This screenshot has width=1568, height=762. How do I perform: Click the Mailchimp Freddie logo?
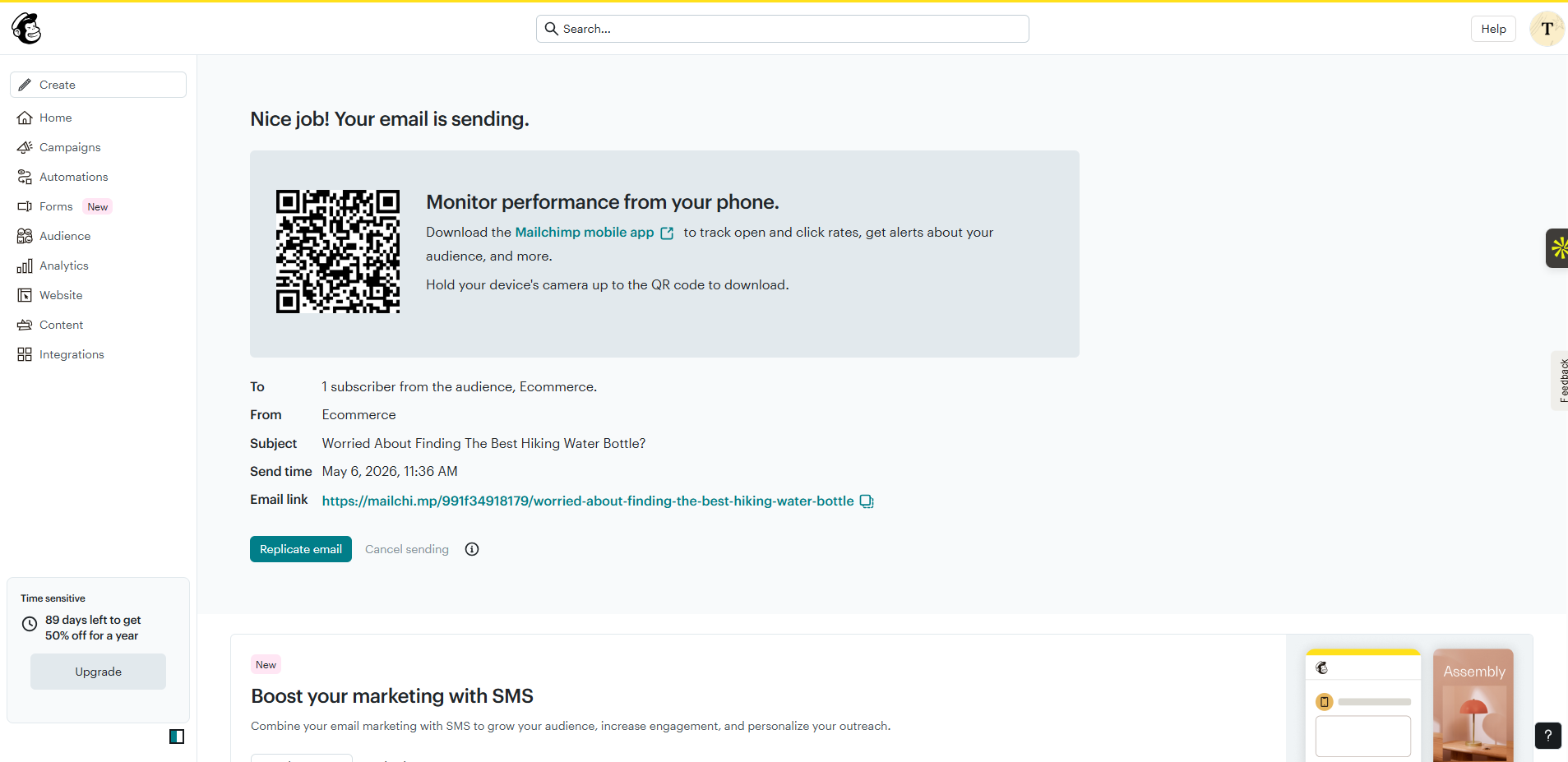[x=26, y=29]
